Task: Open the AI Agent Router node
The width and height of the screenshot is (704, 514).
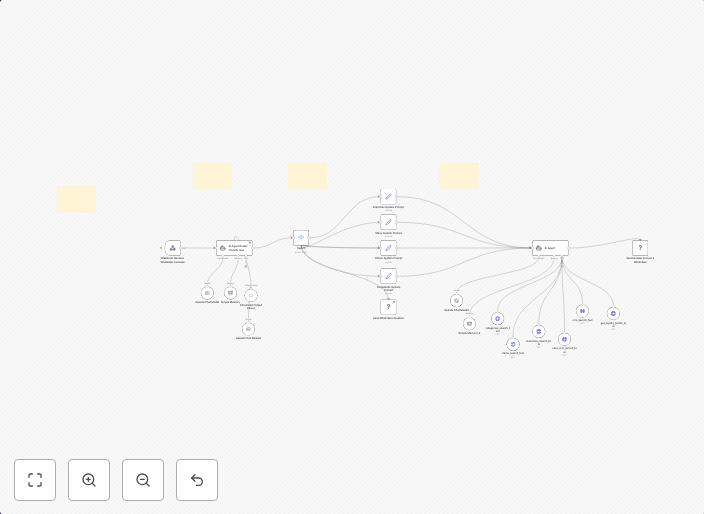Action: [234, 247]
